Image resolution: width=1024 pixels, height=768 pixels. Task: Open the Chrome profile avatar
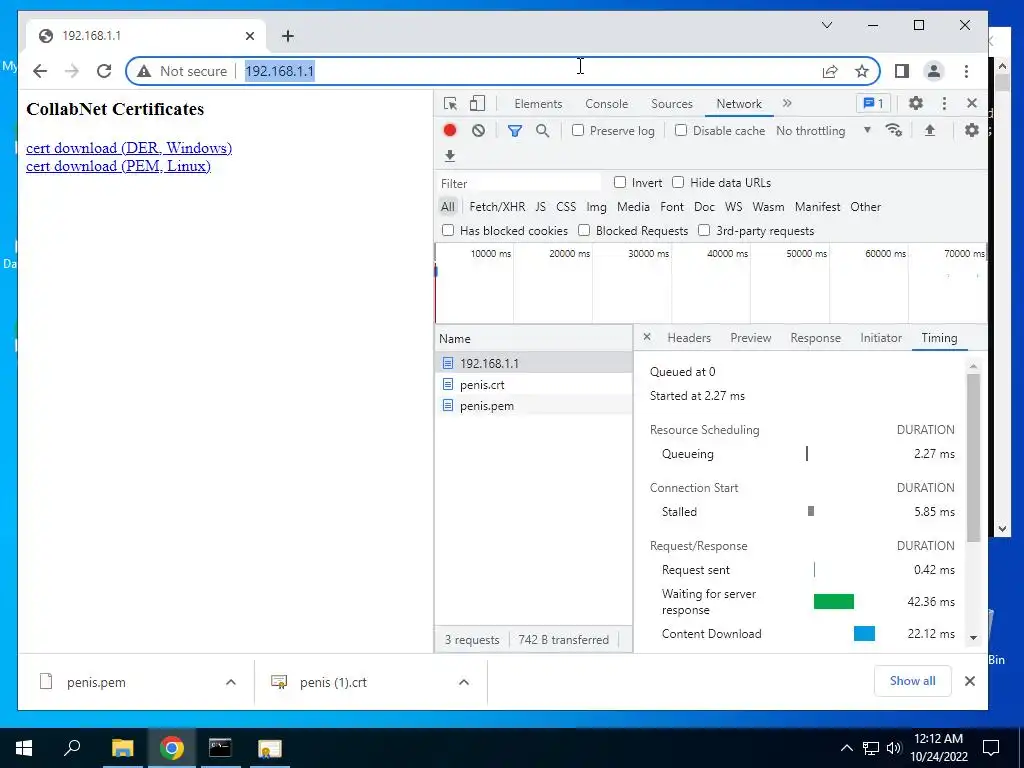tap(934, 71)
